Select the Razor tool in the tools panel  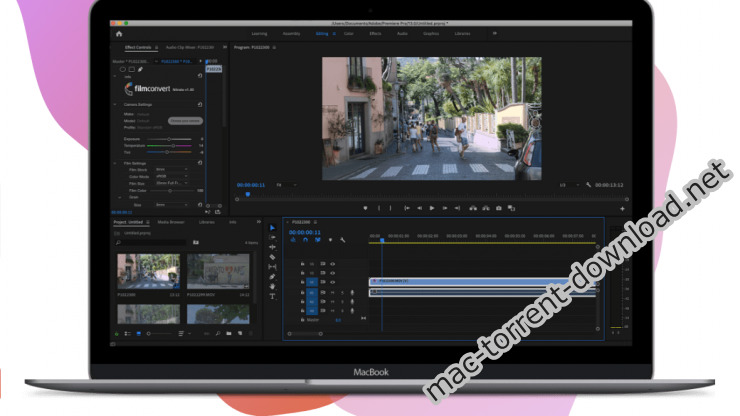pyautogui.click(x=272, y=257)
